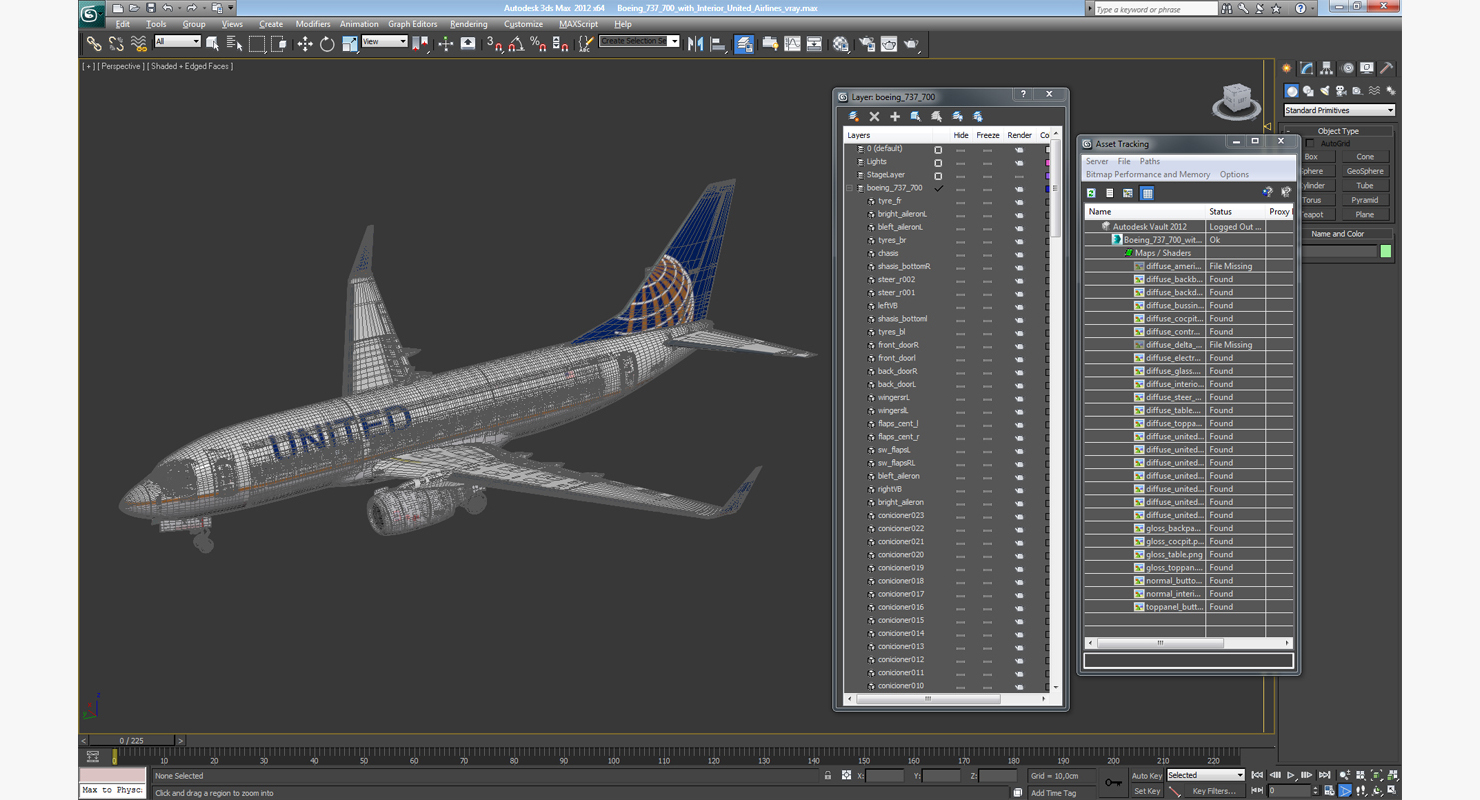This screenshot has height=800, width=1480.
Task: Collapse the Name and Color rollout
Action: pyautogui.click(x=1338, y=234)
